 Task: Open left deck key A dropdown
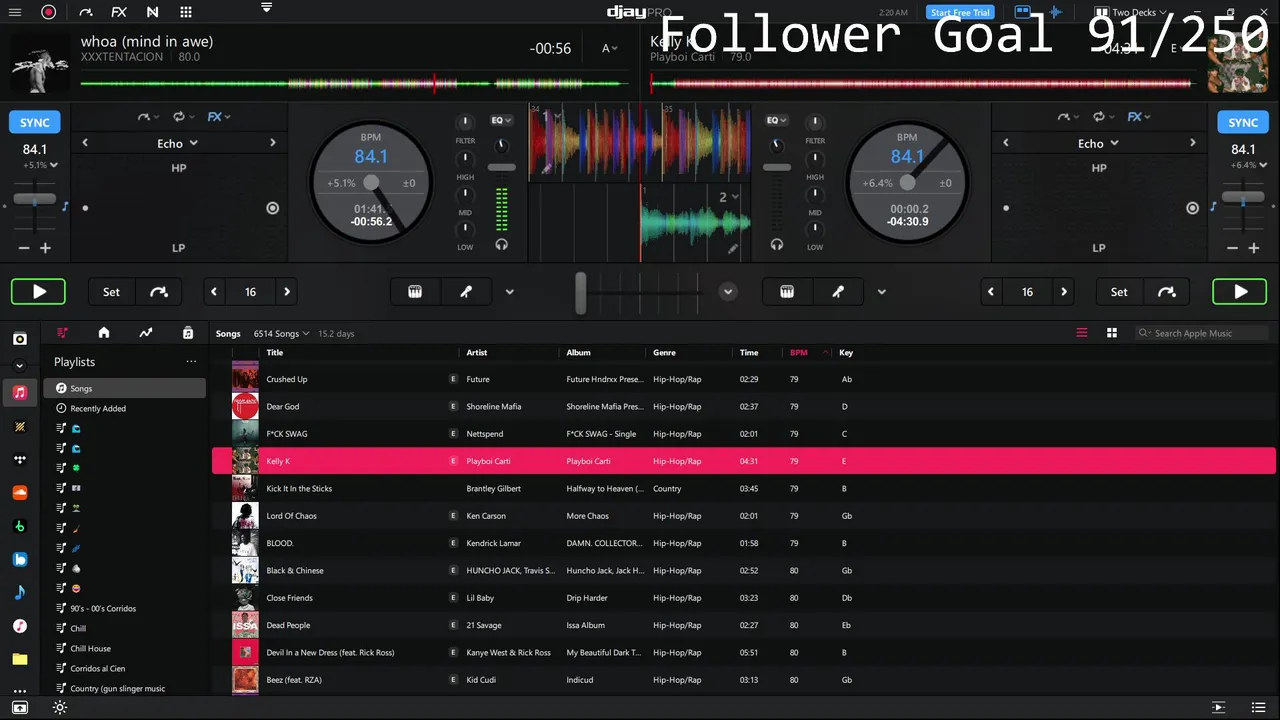[x=608, y=48]
